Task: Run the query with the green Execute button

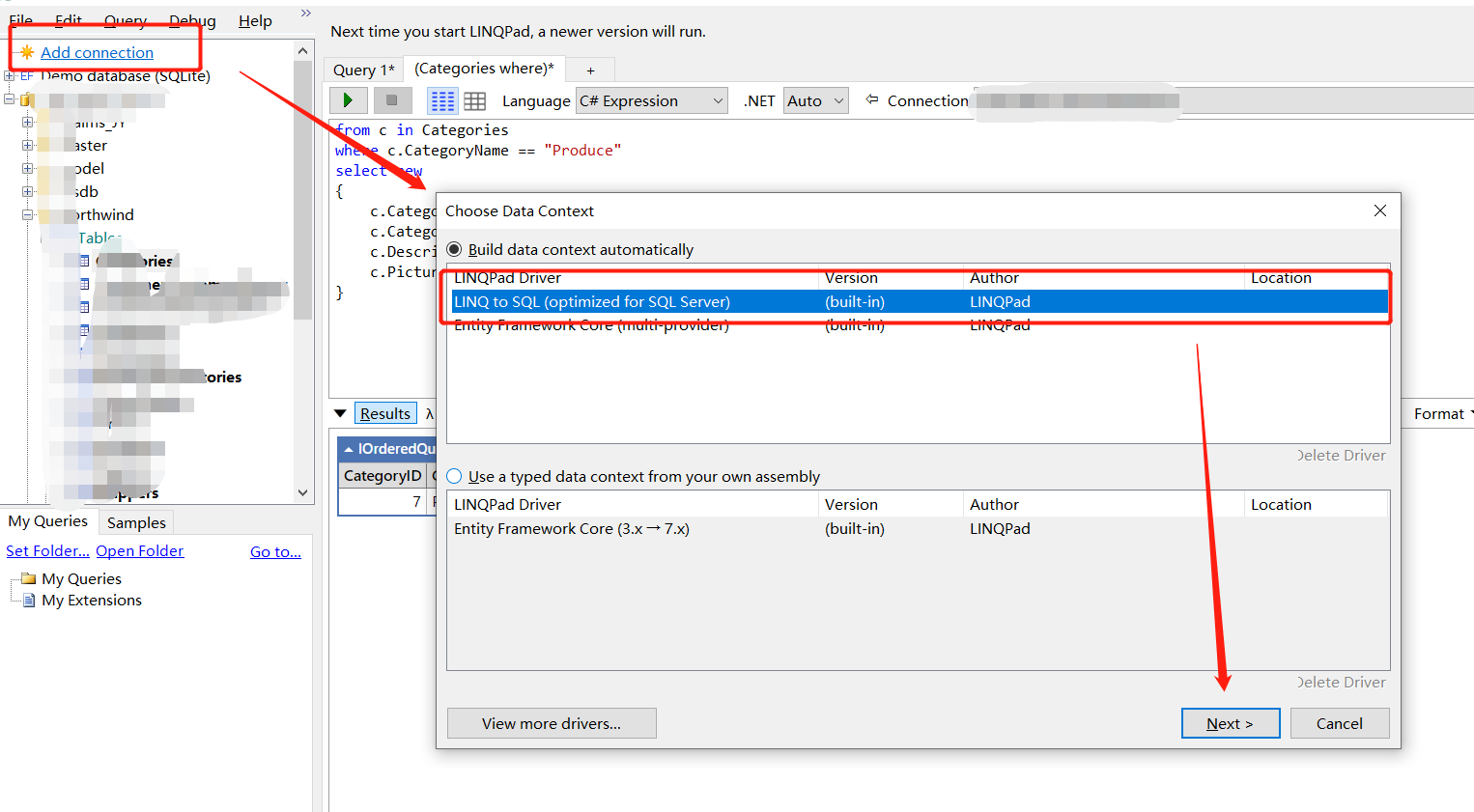Action: pyautogui.click(x=348, y=100)
